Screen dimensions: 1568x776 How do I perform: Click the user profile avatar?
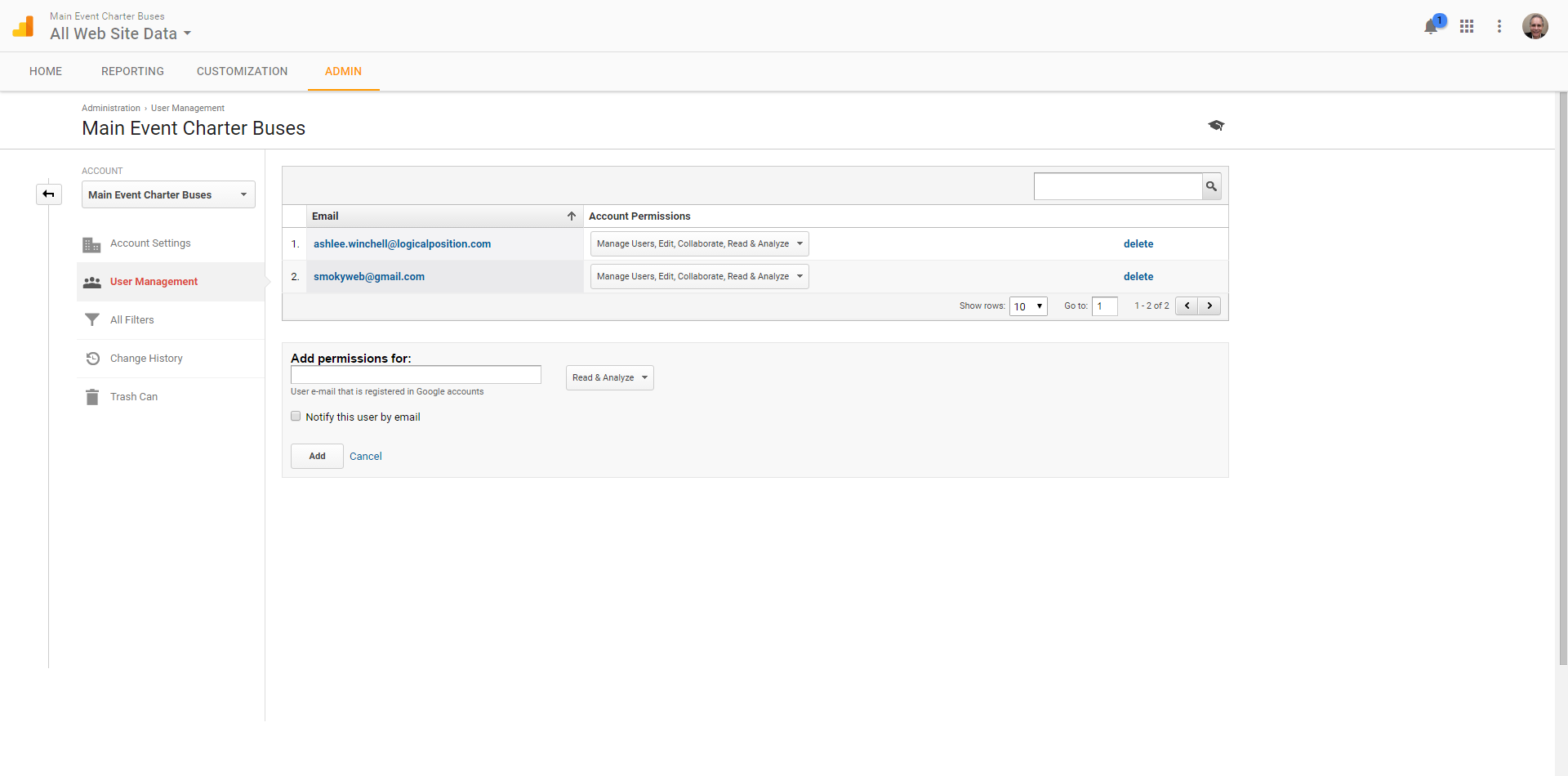coord(1535,26)
